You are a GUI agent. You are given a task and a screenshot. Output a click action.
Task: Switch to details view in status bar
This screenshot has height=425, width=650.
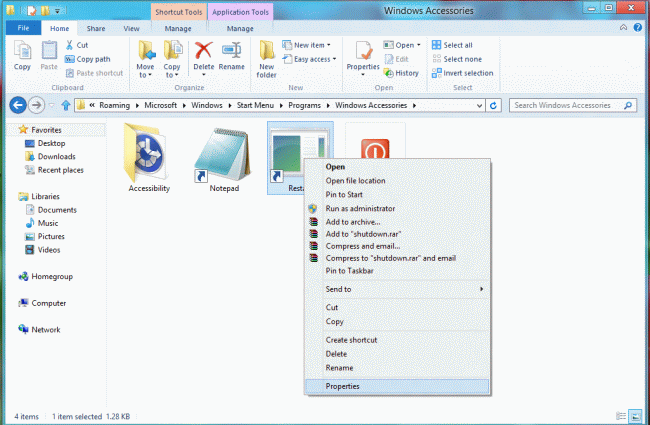tap(621, 416)
